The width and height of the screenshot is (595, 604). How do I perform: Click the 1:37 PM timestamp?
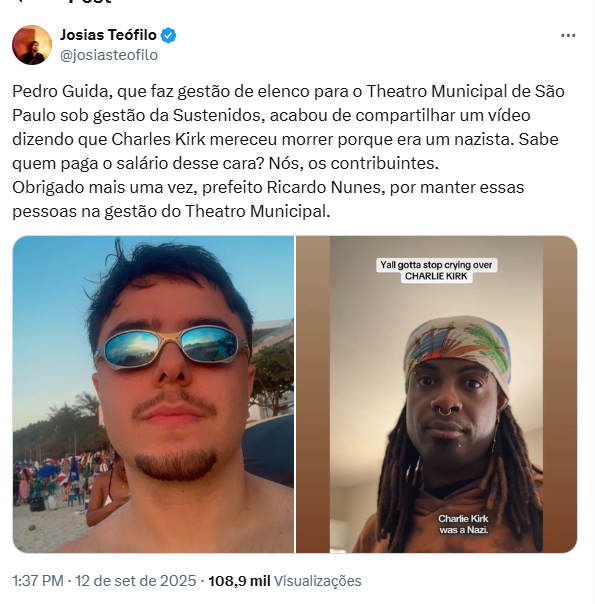(x=38, y=581)
